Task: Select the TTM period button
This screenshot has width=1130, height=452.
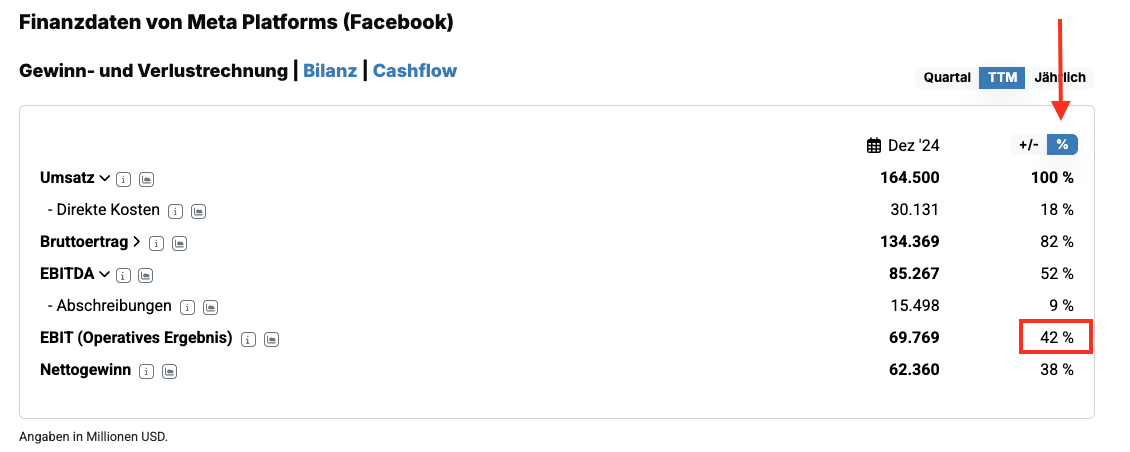Action: [1001, 77]
